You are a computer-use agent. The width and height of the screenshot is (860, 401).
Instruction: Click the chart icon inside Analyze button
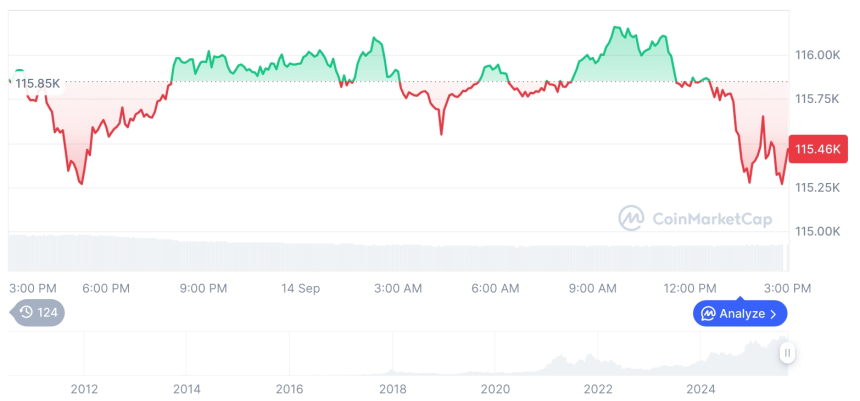pos(709,313)
